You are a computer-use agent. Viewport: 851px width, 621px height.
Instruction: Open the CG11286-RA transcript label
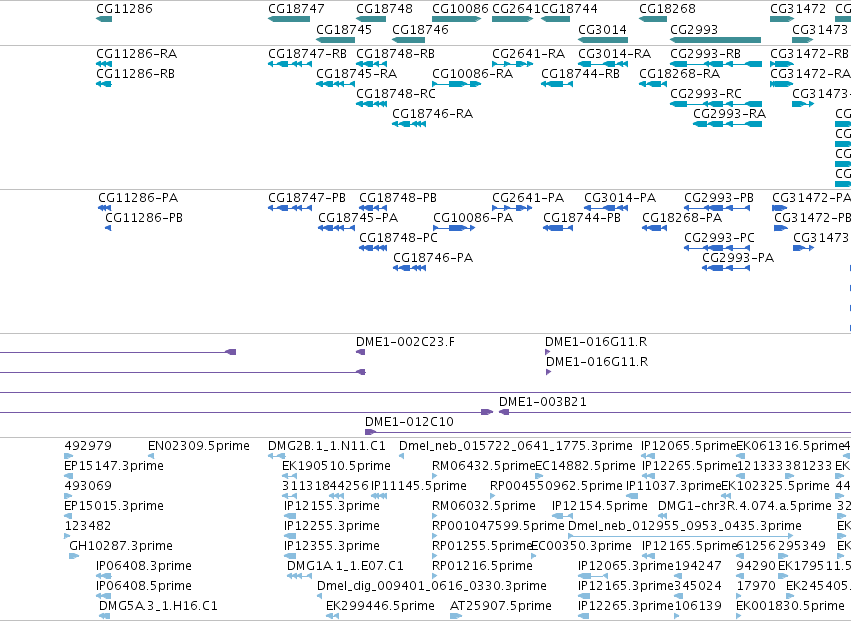(x=137, y=54)
